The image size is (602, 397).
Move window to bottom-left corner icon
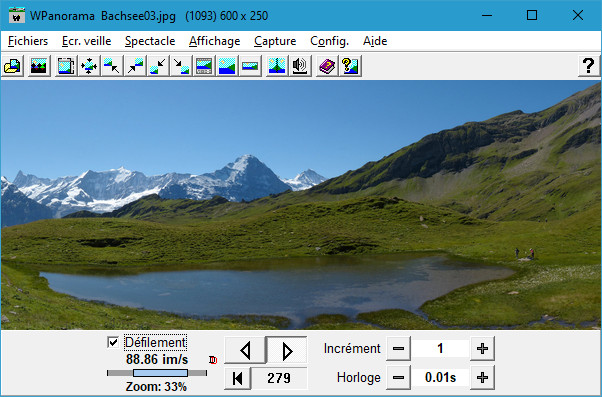pos(158,66)
